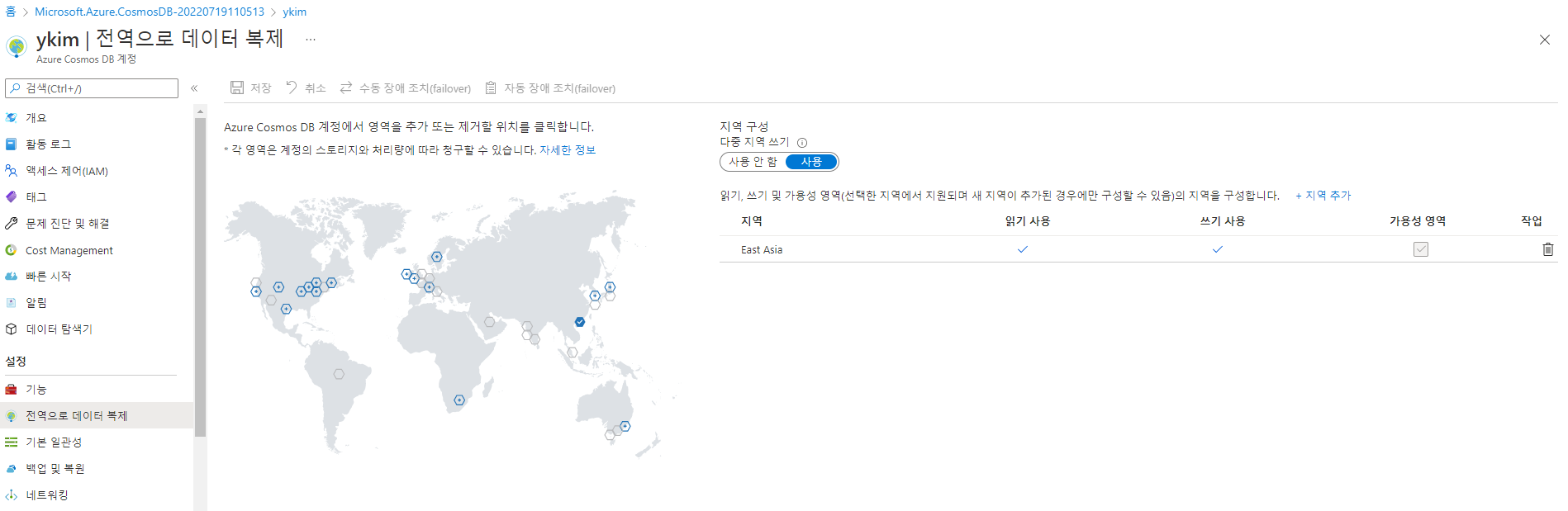This screenshot has width=1568, height=511.
Task: Click the 취소 (cancel) toolbar button
Action: click(306, 88)
